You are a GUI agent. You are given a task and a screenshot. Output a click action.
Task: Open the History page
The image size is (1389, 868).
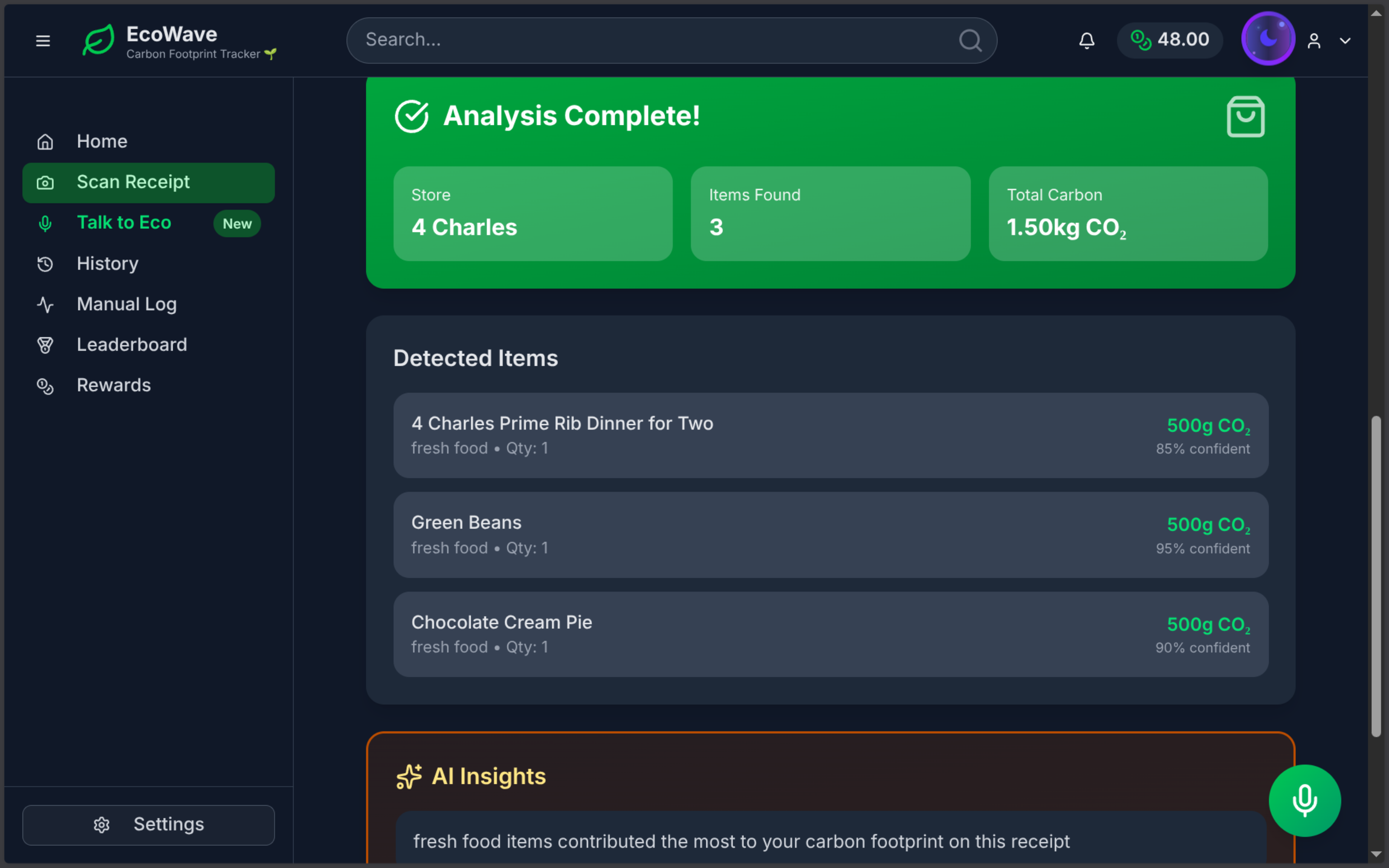pyautogui.click(x=107, y=264)
